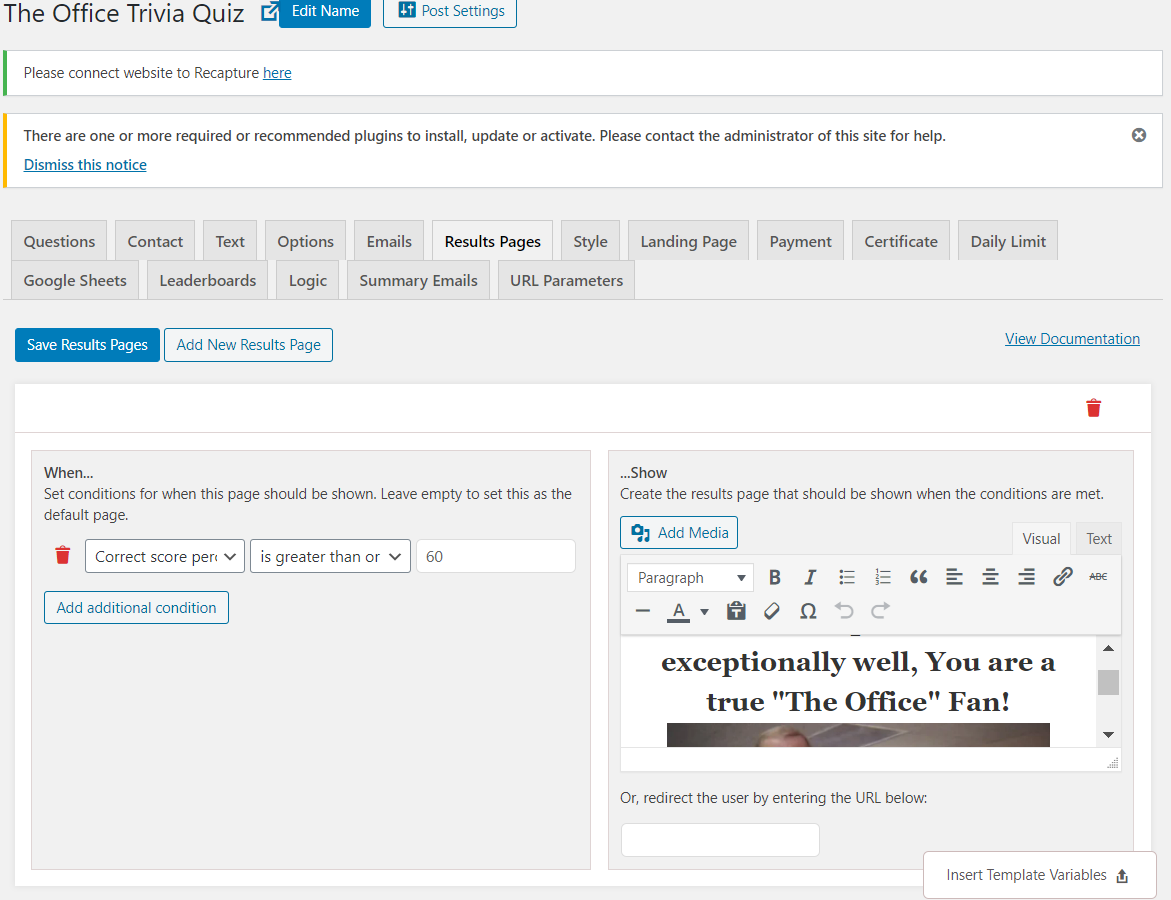Remove the condition with the small trash icon
The width and height of the screenshot is (1171, 900).
(x=62, y=555)
